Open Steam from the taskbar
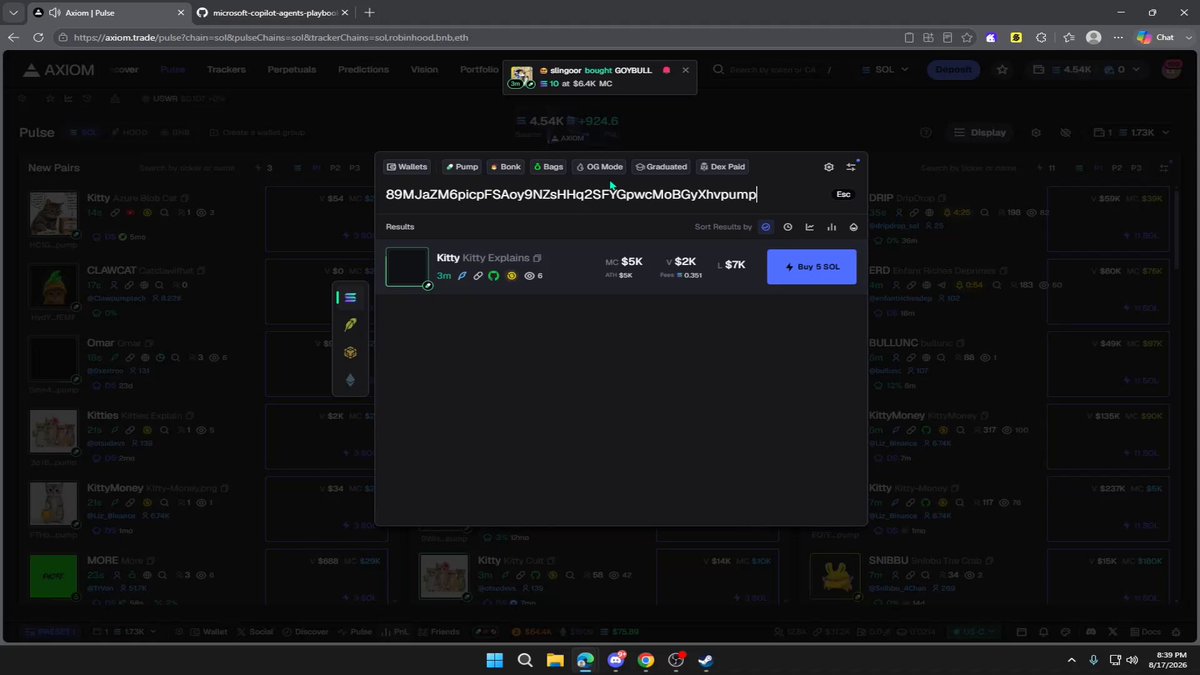1200x675 pixels. (706, 660)
